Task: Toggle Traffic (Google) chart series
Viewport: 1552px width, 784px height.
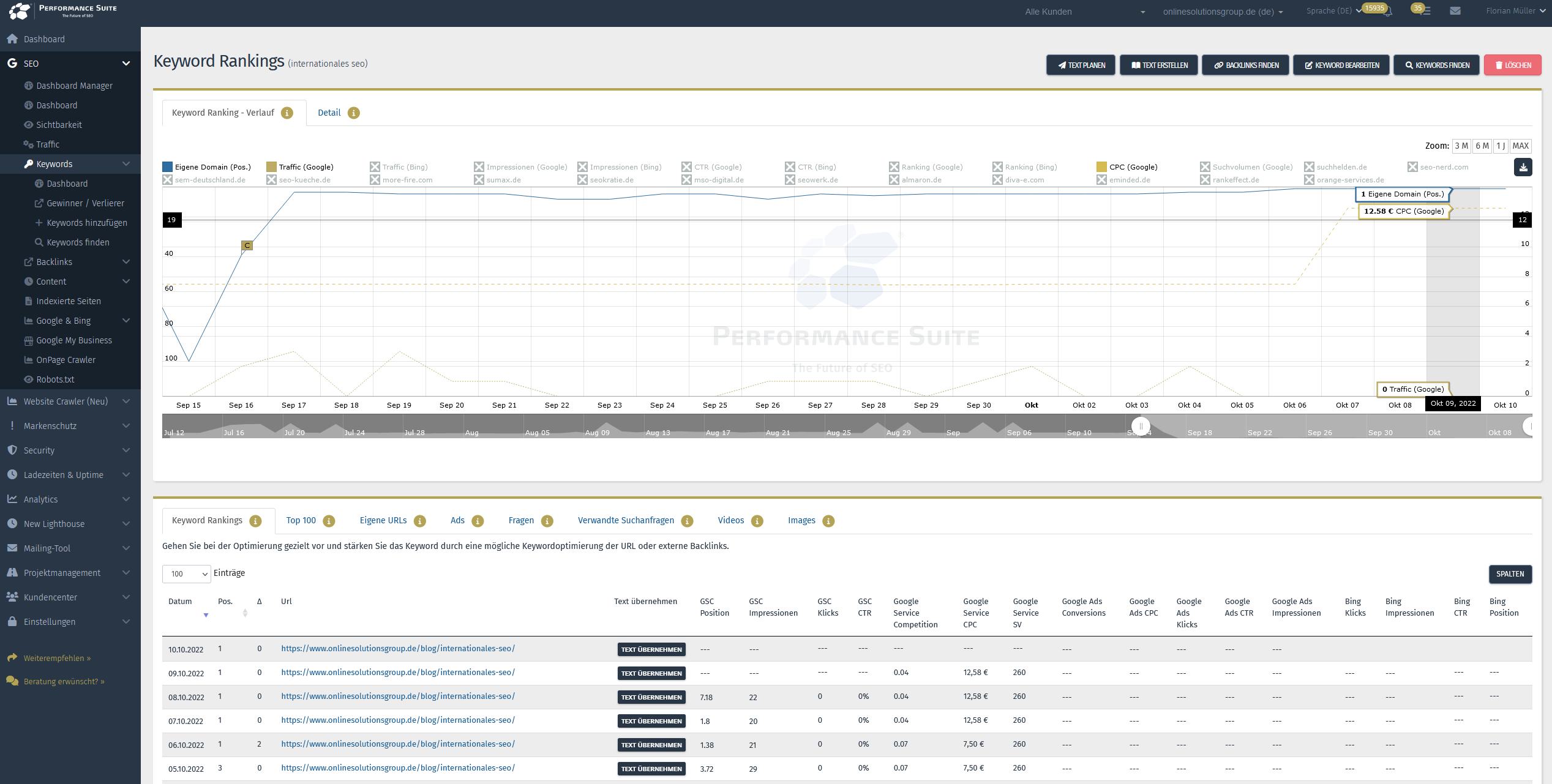Action: (300, 167)
